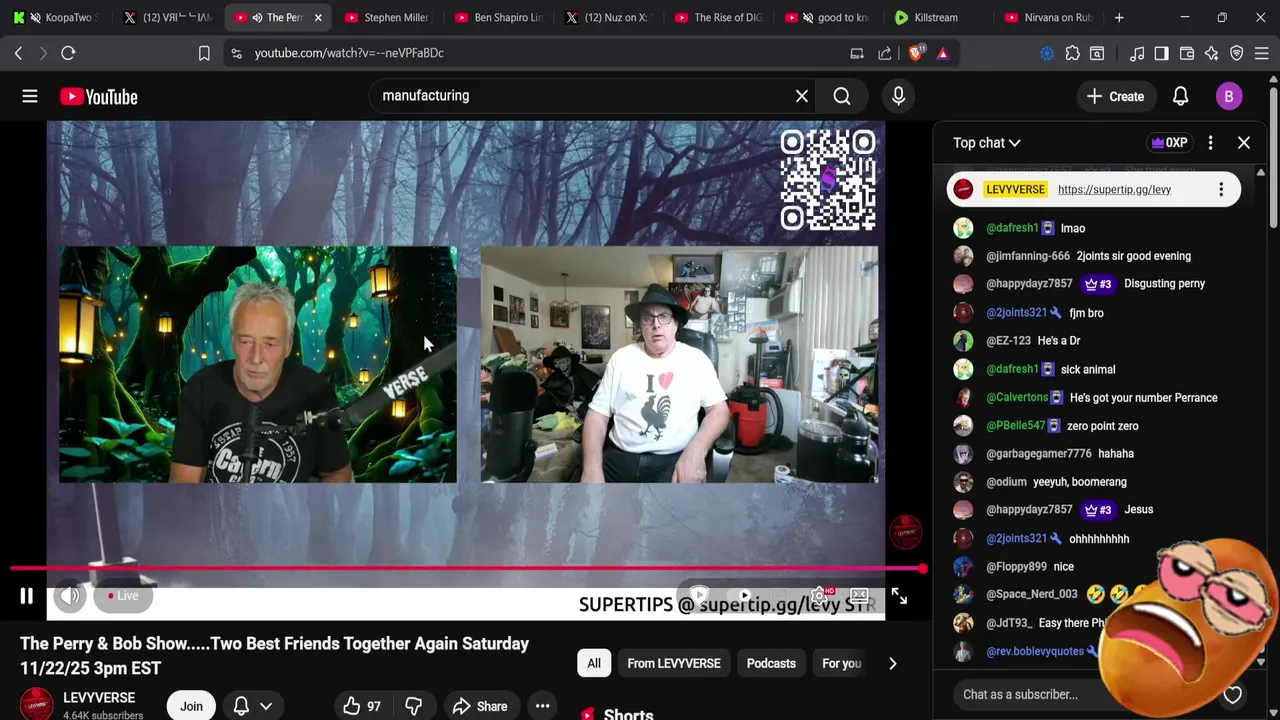
Task: Bookmark this page in the toolbar
Action: [204, 53]
